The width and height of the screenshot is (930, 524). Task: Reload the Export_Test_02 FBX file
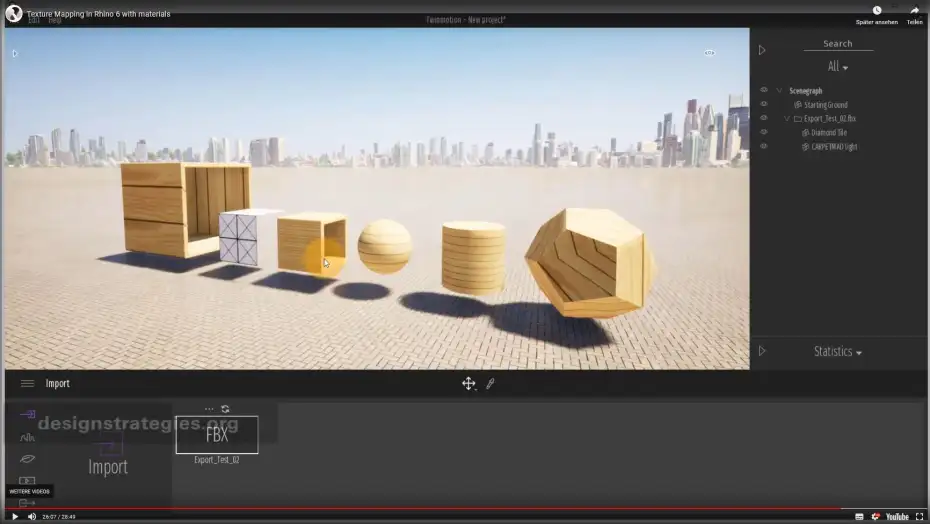(x=225, y=409)
